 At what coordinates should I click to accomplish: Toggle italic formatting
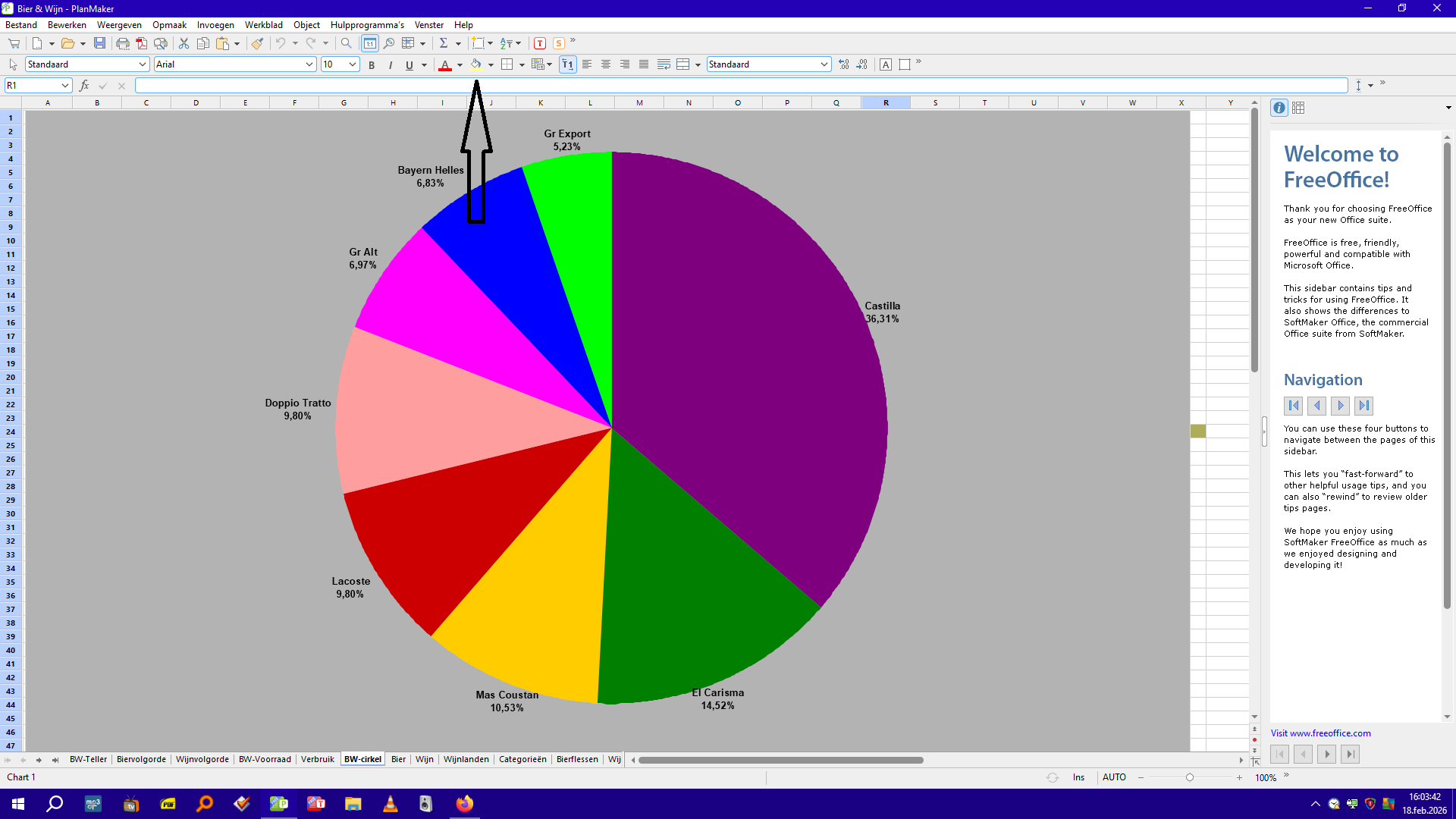point(391,65)
